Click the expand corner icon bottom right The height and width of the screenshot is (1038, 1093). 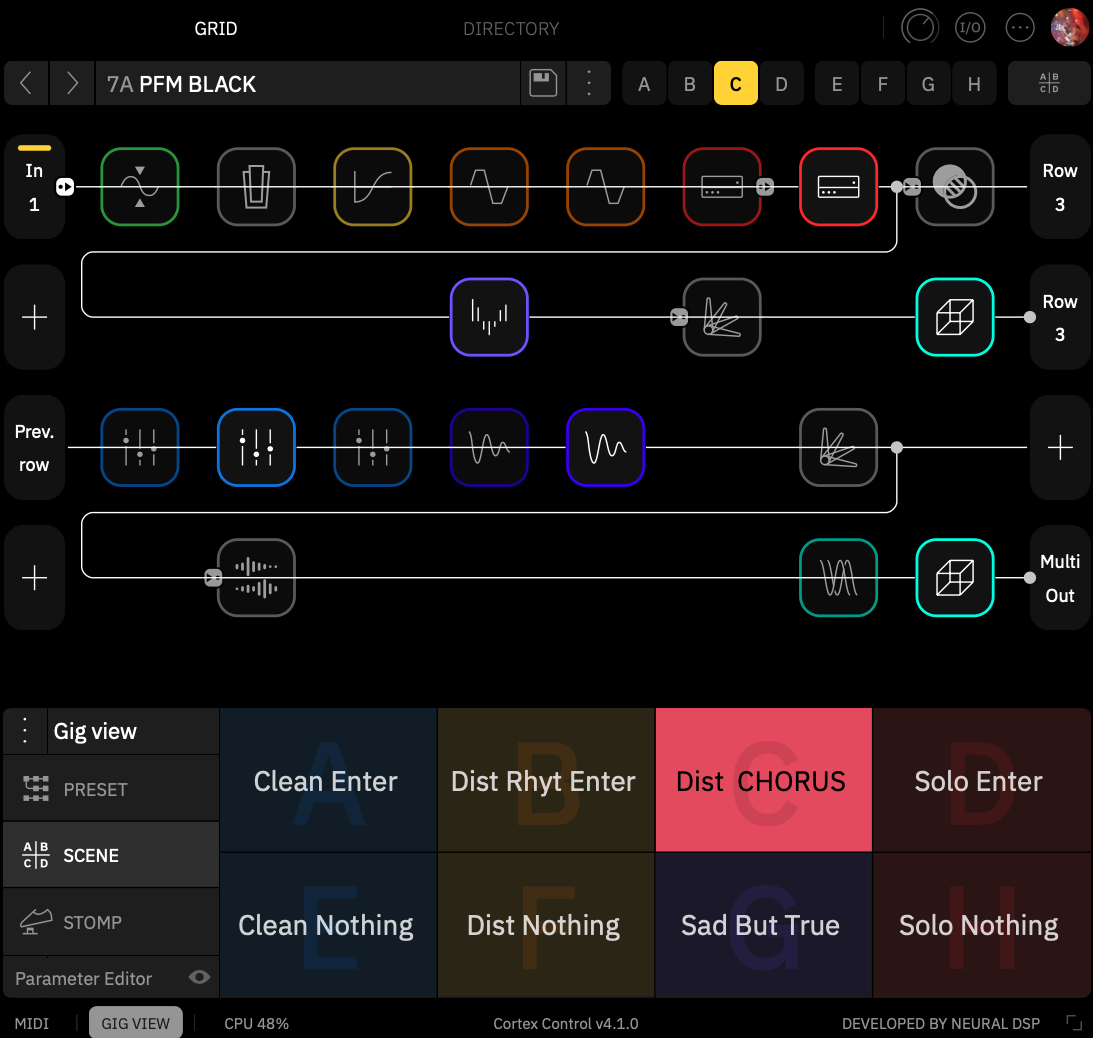click(1074, 1023)
